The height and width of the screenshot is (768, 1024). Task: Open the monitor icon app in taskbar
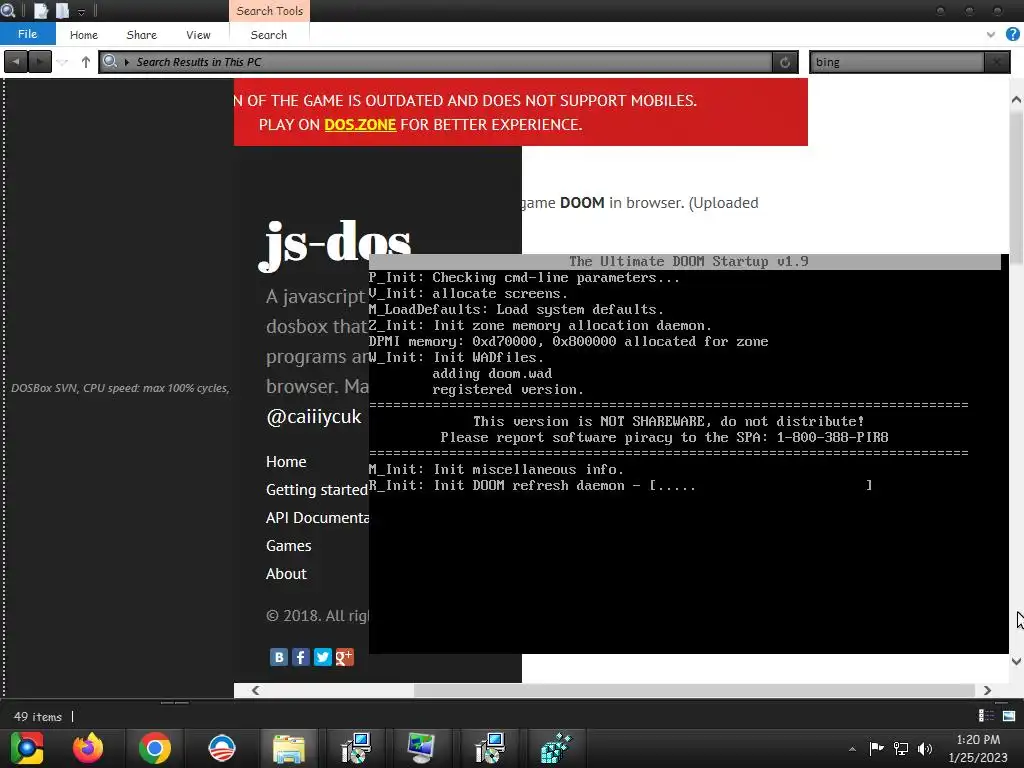coord(421,748)
